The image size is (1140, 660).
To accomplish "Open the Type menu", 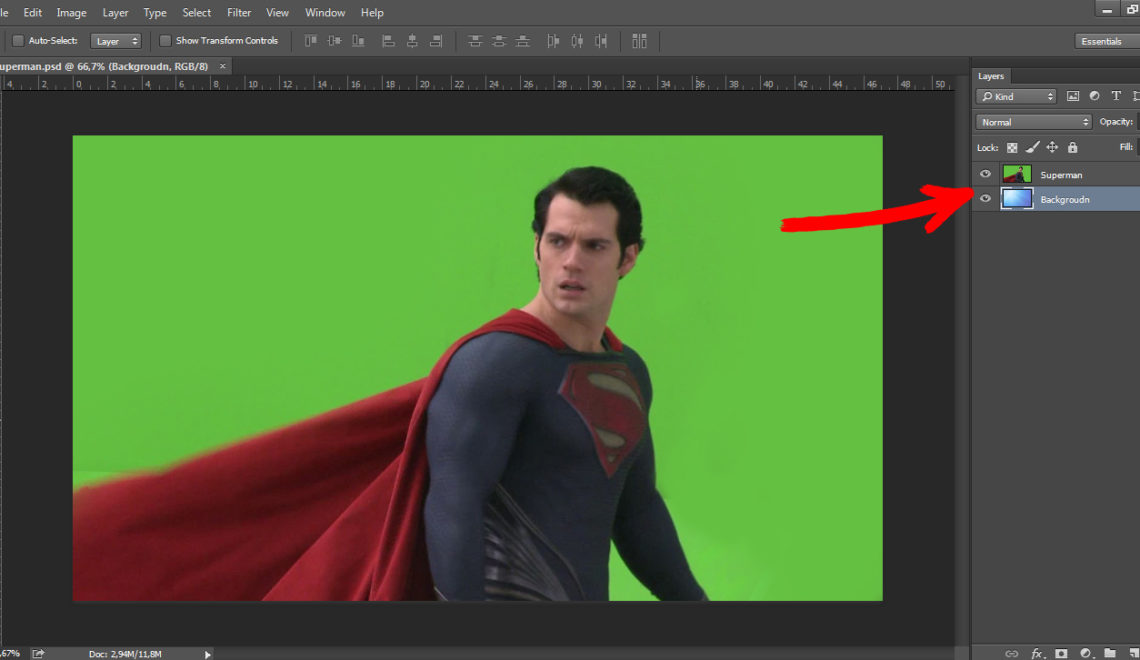I will (x=155, y=12).
